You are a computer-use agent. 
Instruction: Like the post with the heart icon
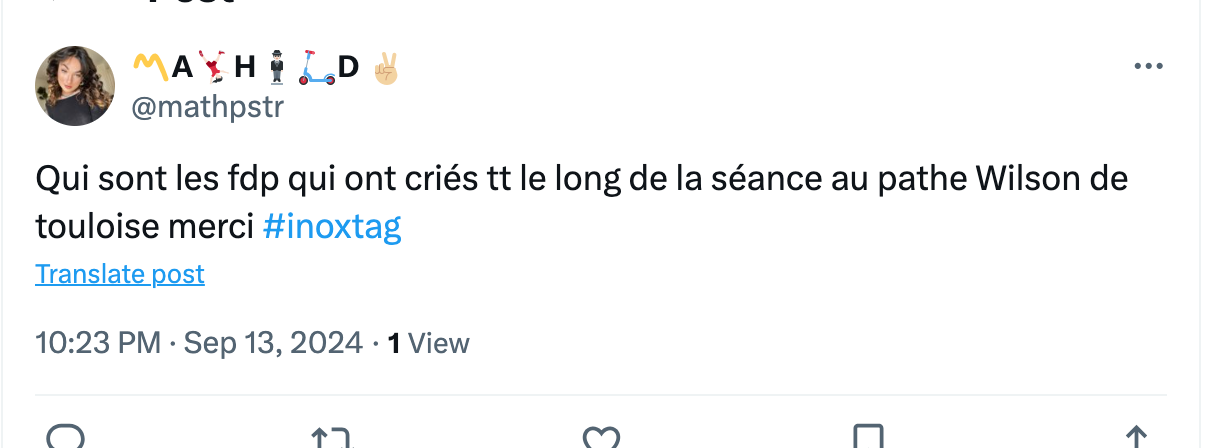point(601,437)
